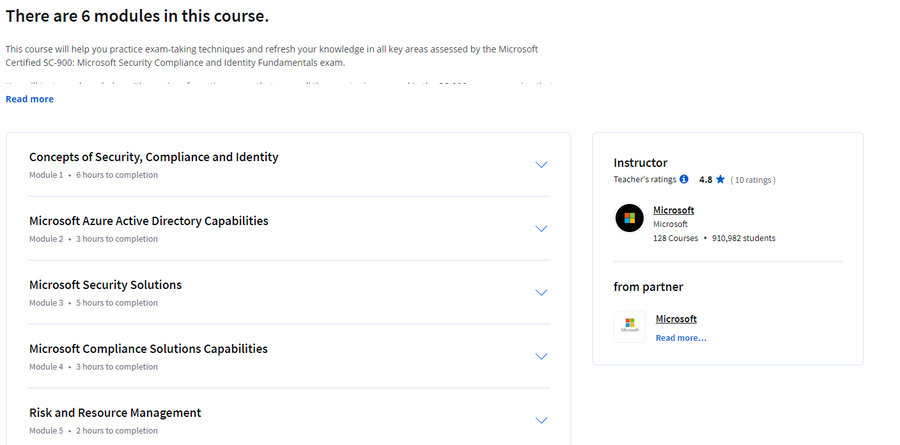Click the (10 ratings) count text
This screenshot has width=900, height=445.
[x=753, y=180]
